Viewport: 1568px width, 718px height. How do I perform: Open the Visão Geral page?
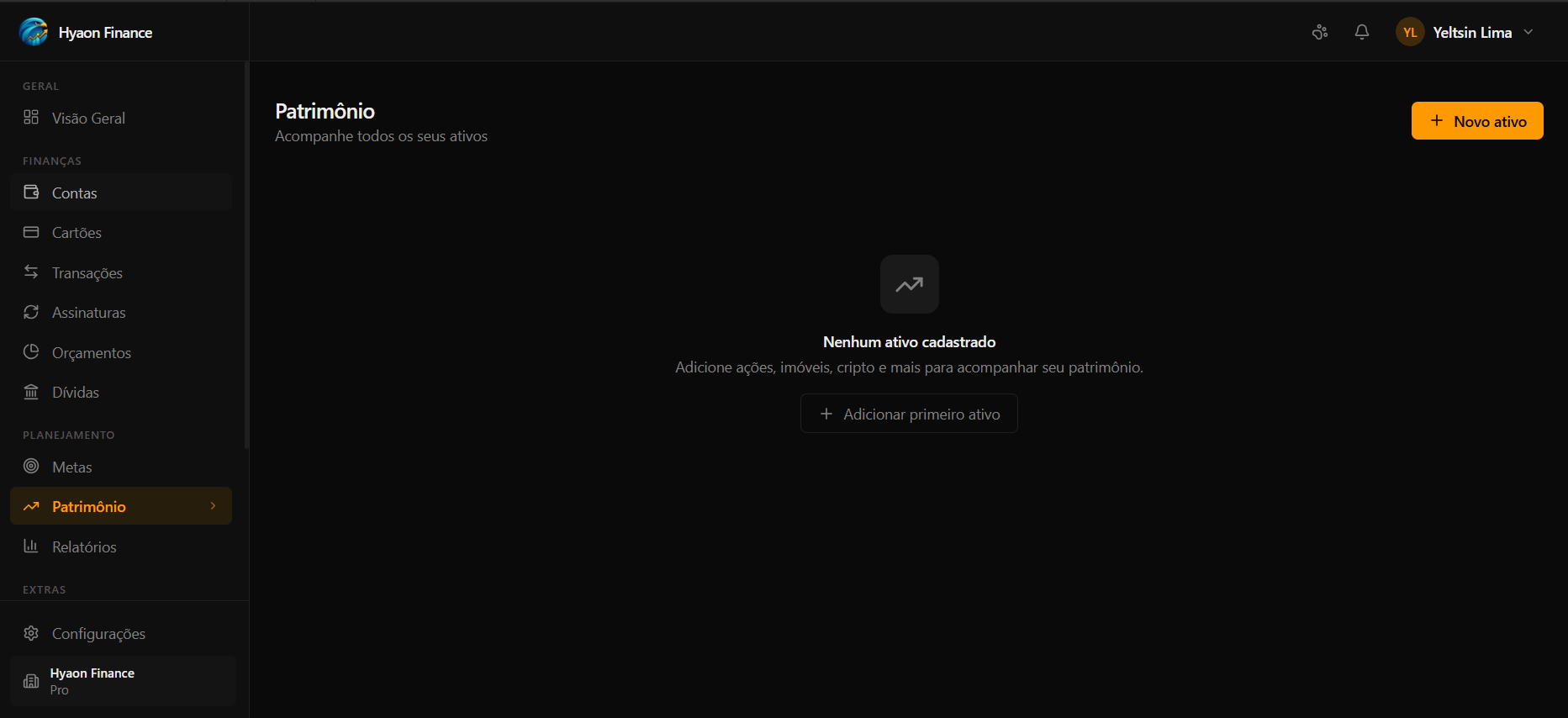click(x=121, y=119)
